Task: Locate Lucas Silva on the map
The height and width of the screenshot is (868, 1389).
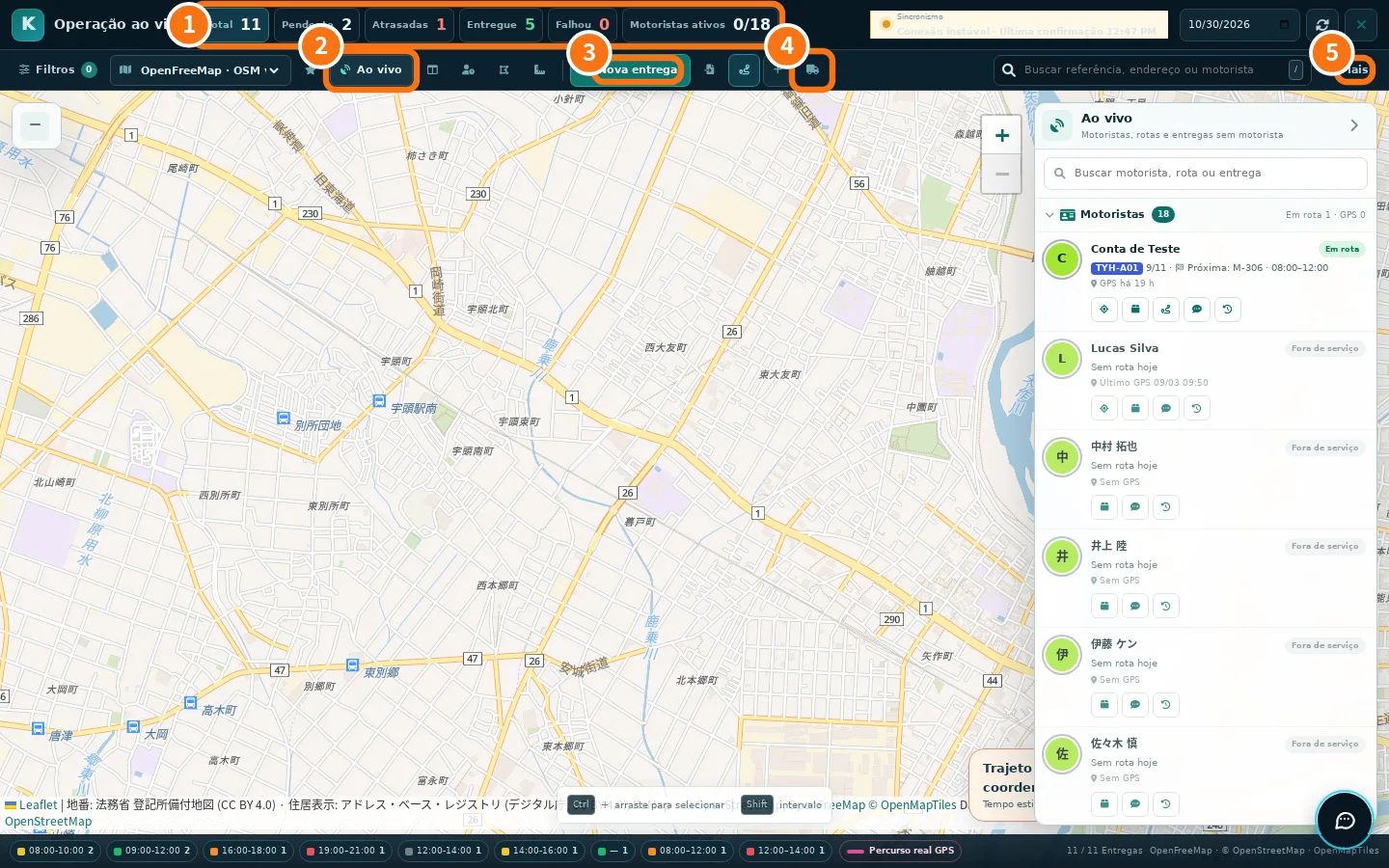Action: [x=1104, y=409]
